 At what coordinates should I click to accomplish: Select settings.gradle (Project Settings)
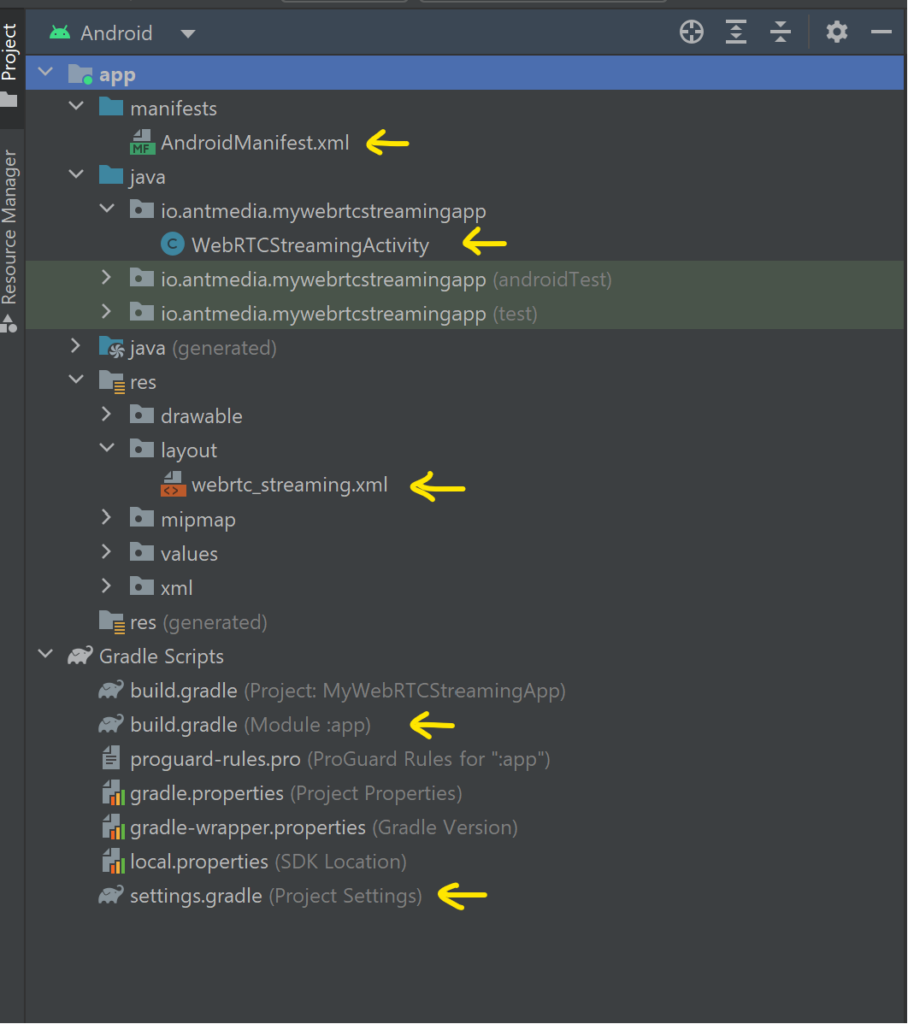[x=276, y=896]
